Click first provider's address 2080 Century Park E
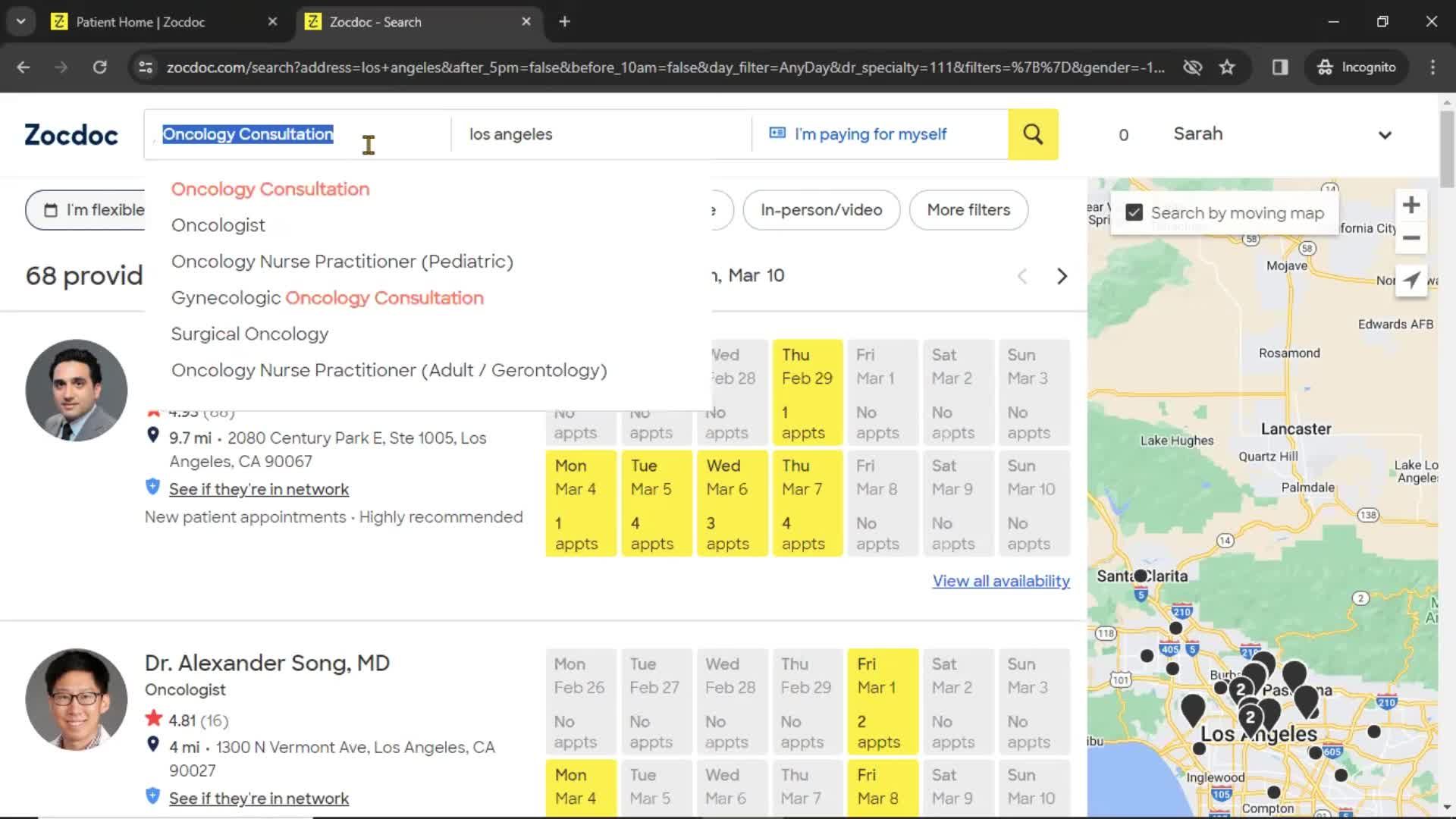Viewport: 1456px width, 819px height. pos(328,450)
